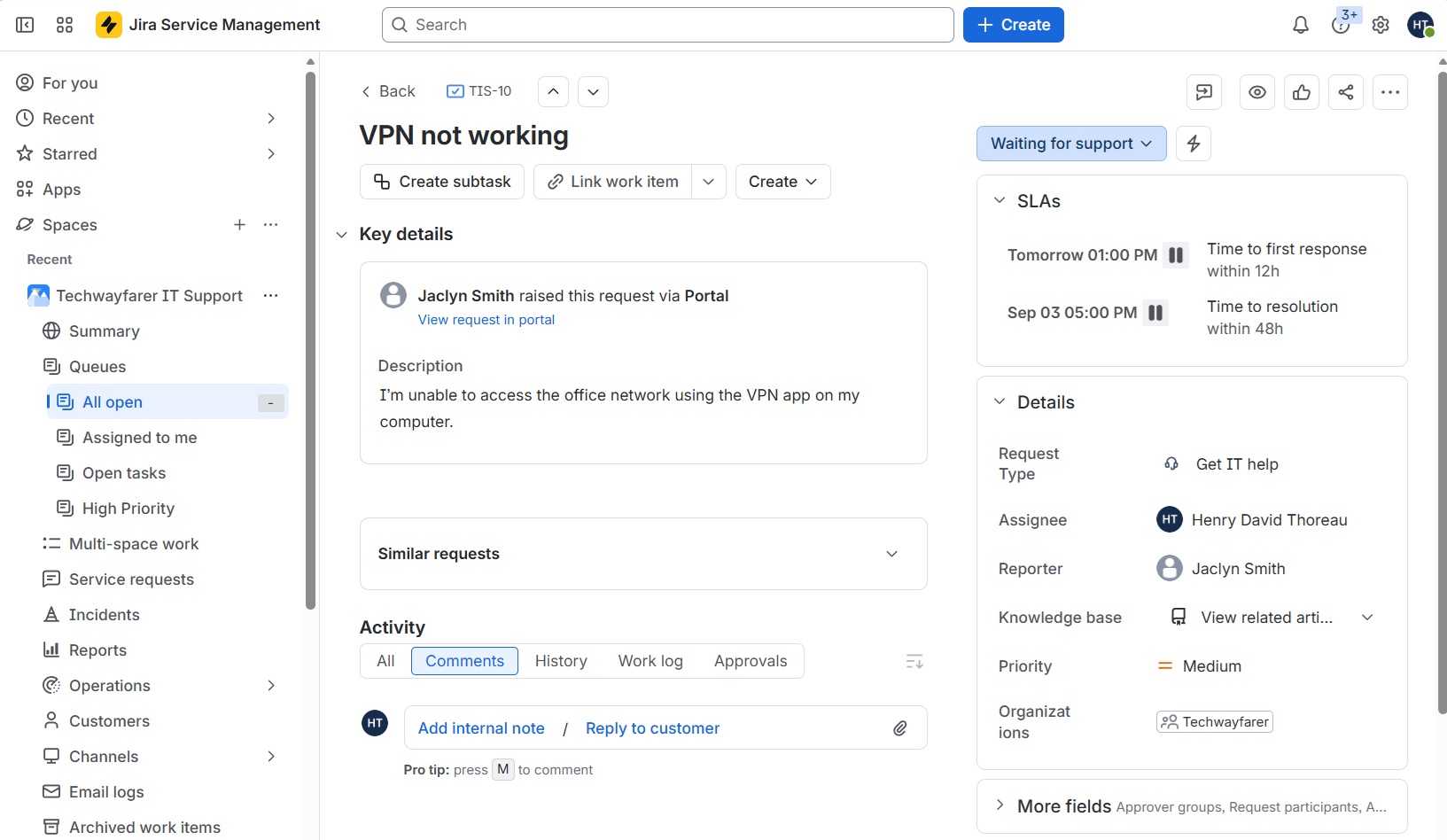
Task: Share this work item
Action: pos(1346,92)
